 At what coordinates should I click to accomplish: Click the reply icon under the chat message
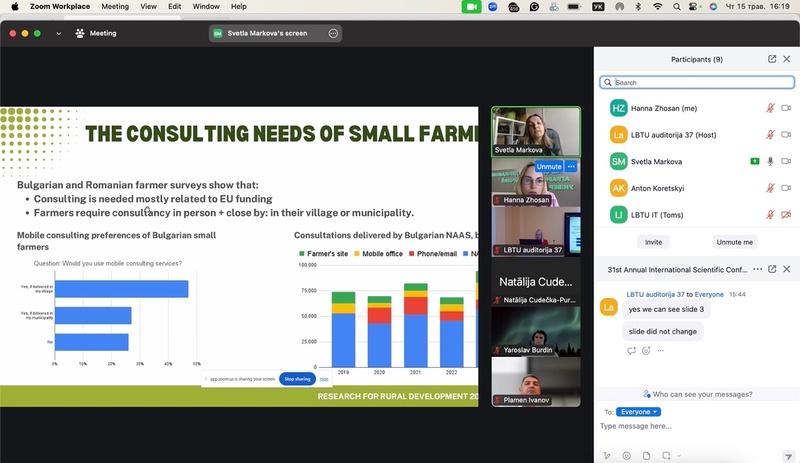point(631,351)
